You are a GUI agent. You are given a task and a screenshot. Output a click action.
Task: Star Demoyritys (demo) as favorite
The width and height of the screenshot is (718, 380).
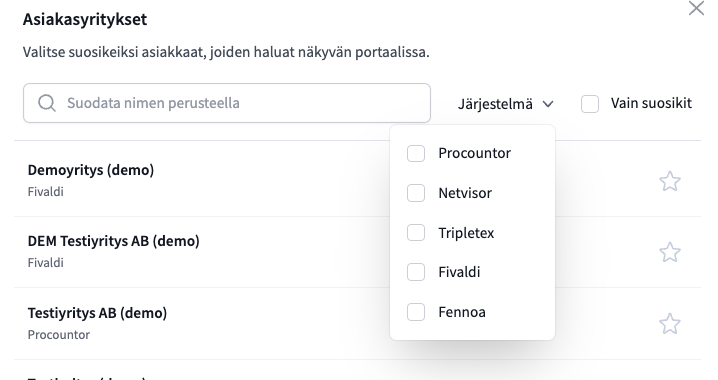pyautogui.click(x=669, y=181)
